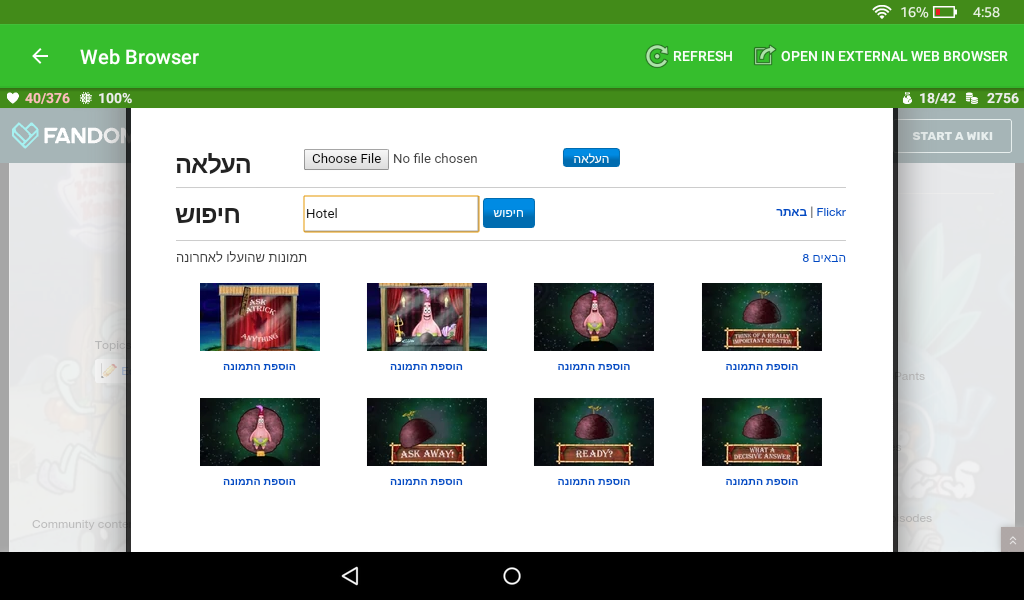
Task: Tap the battery status icon
Action: click(x=945, y=12)
